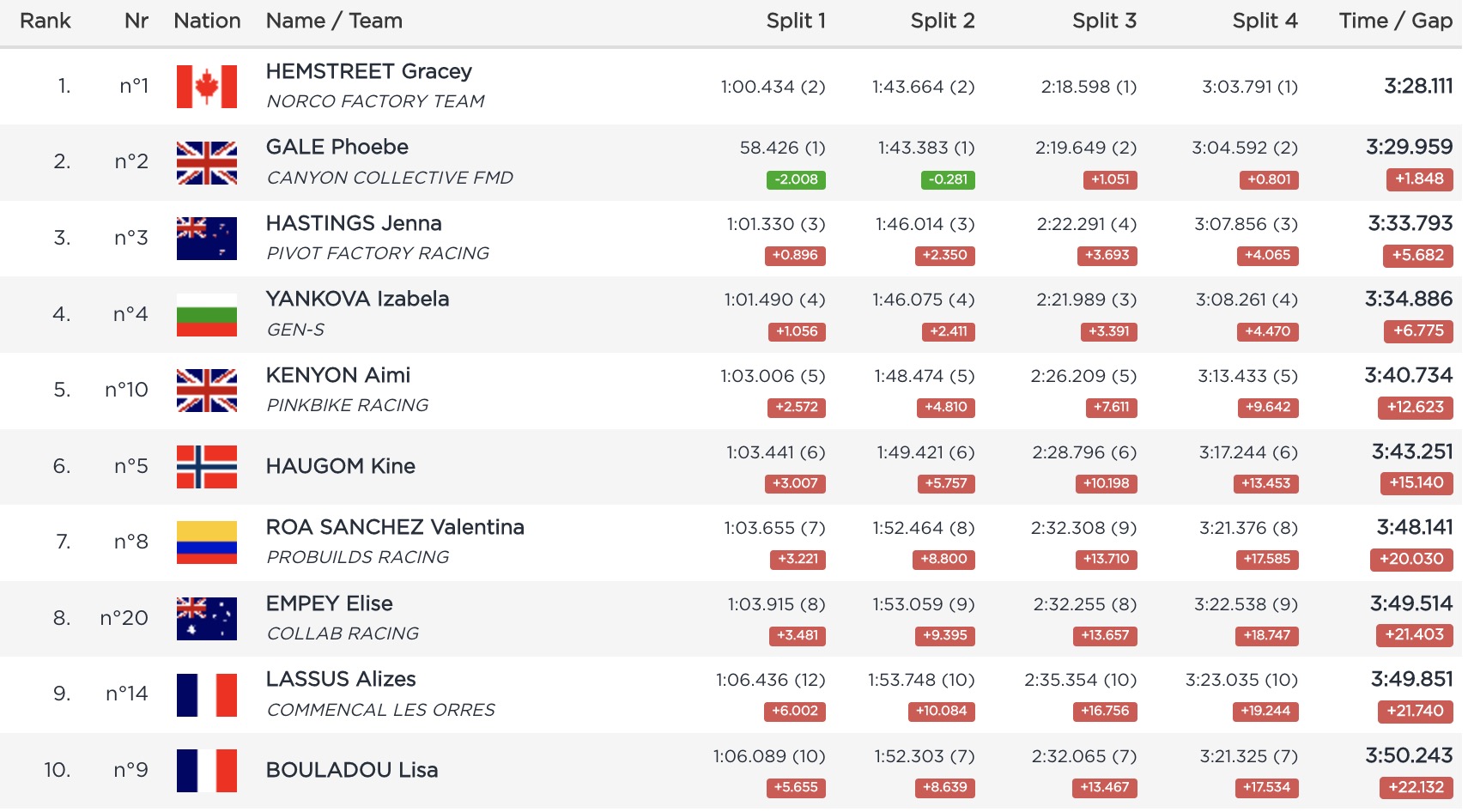The height and width of the screenshot is (812, 1468).
Task: Click the Colombian flag beside Valentina Roa Sanchez
Action: tap(206, 542)
